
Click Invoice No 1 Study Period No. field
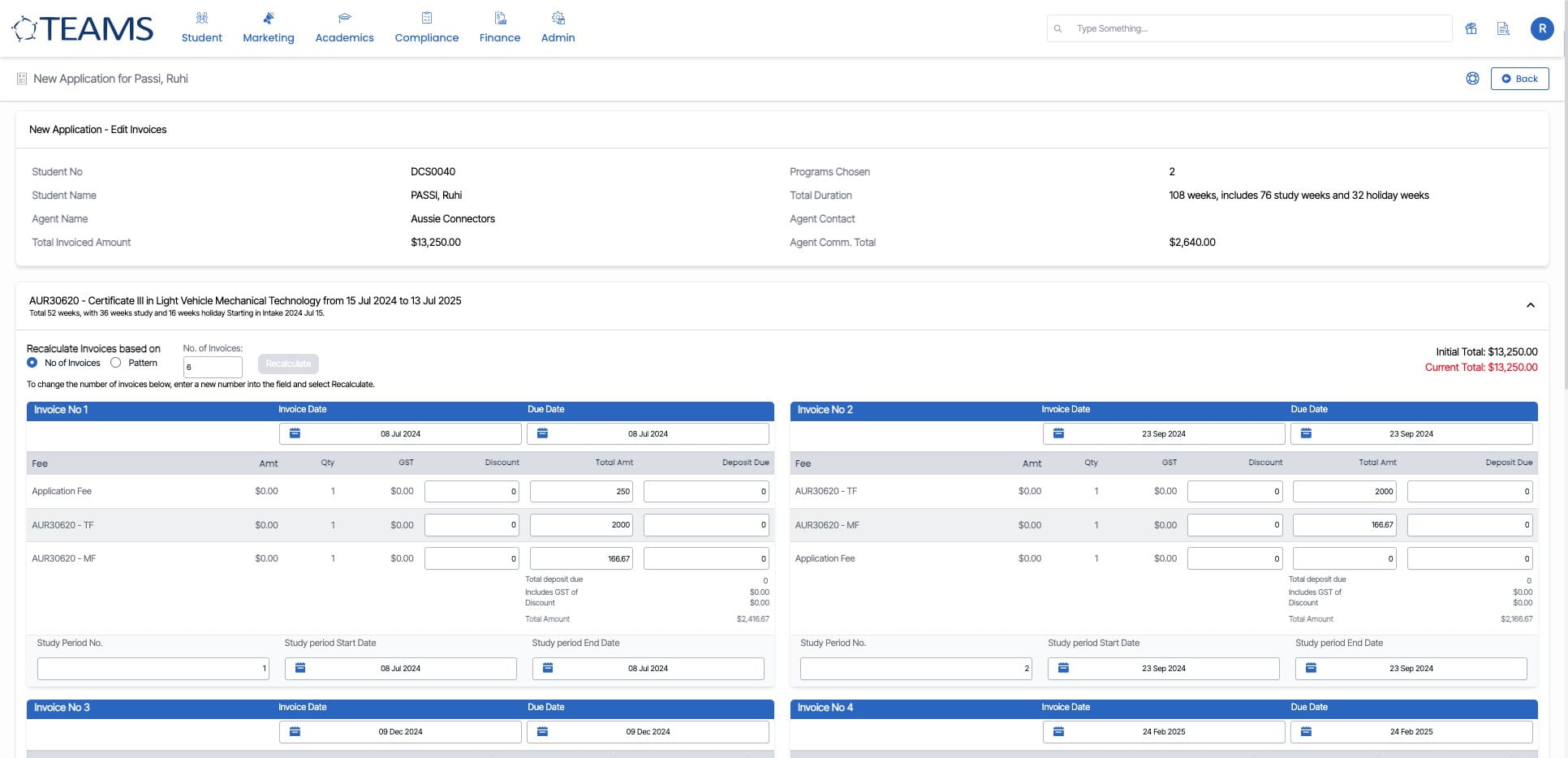click(153, 668)
